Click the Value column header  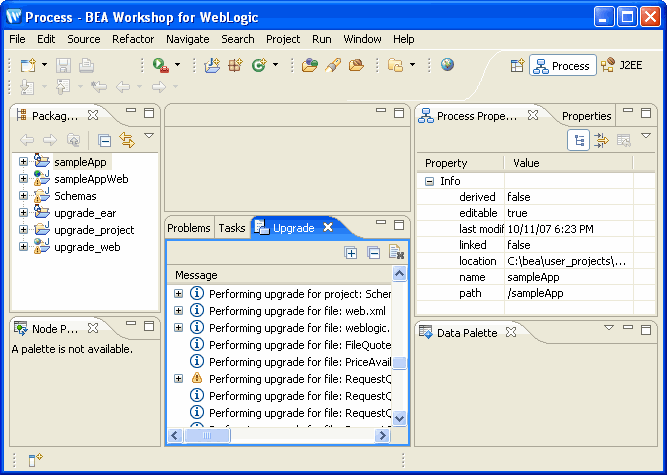[x=568, y=163]
